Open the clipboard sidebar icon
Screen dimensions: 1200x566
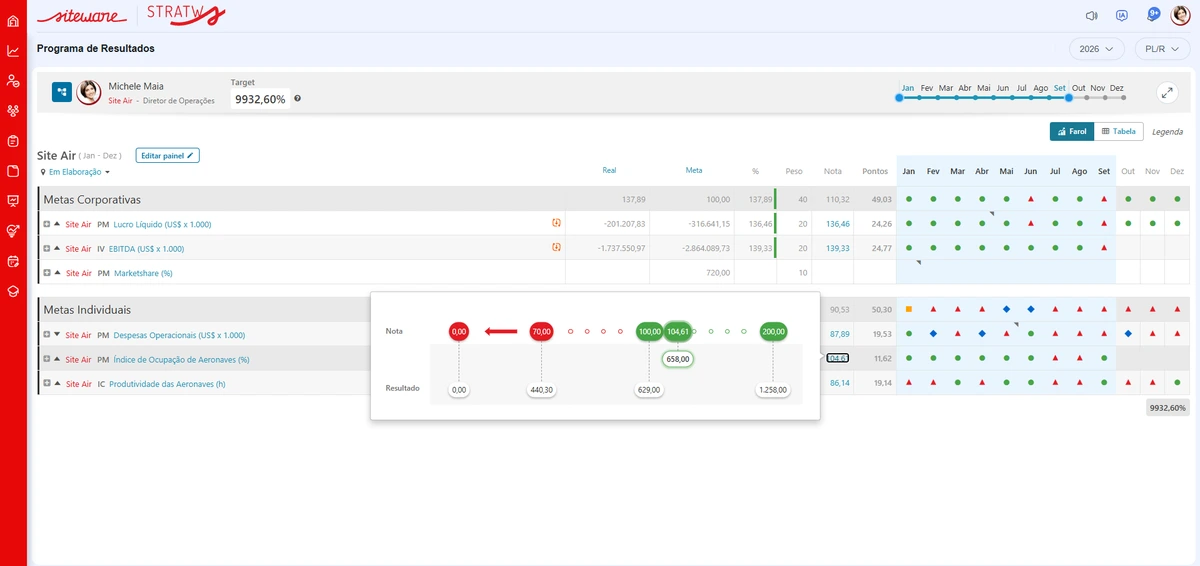(13, 141)
